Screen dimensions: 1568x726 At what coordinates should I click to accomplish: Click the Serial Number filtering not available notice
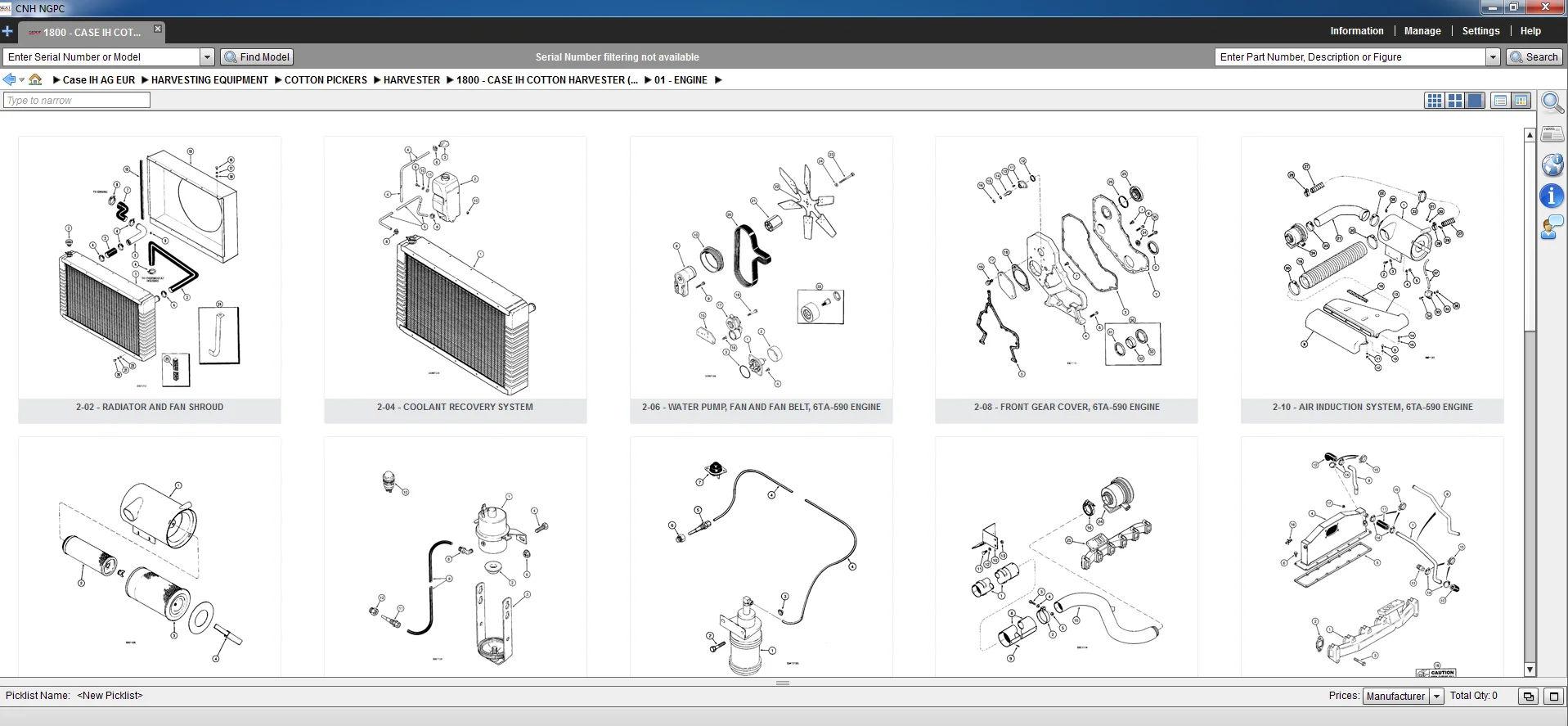pyautogui.click(x=618, y=57)
